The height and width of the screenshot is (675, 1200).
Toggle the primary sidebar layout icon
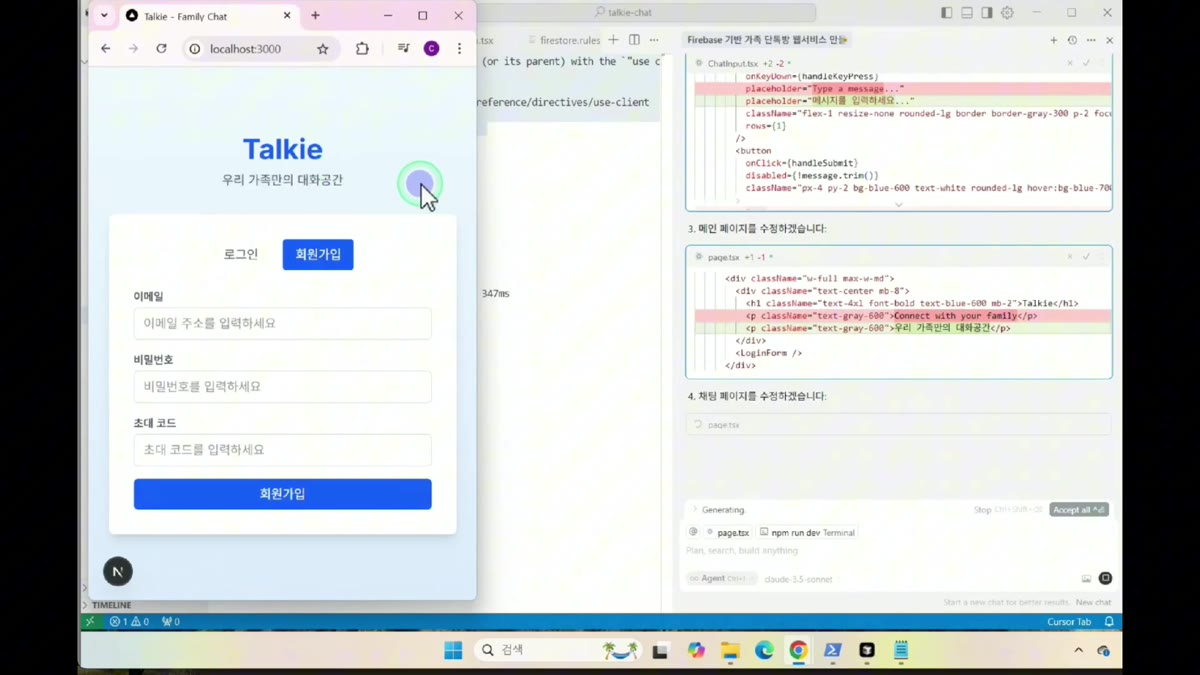946,13
